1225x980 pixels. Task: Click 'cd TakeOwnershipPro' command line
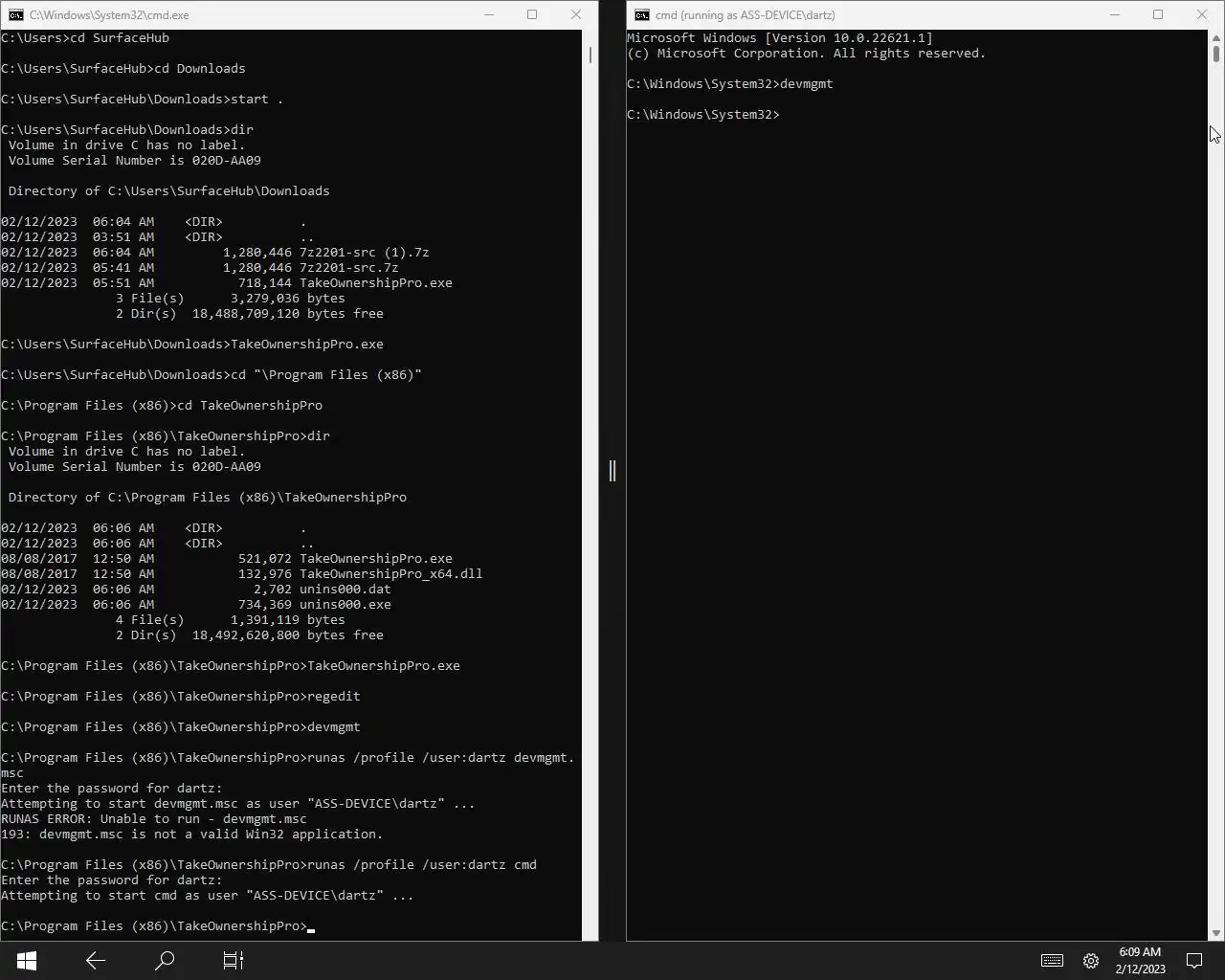pos(162,405)
